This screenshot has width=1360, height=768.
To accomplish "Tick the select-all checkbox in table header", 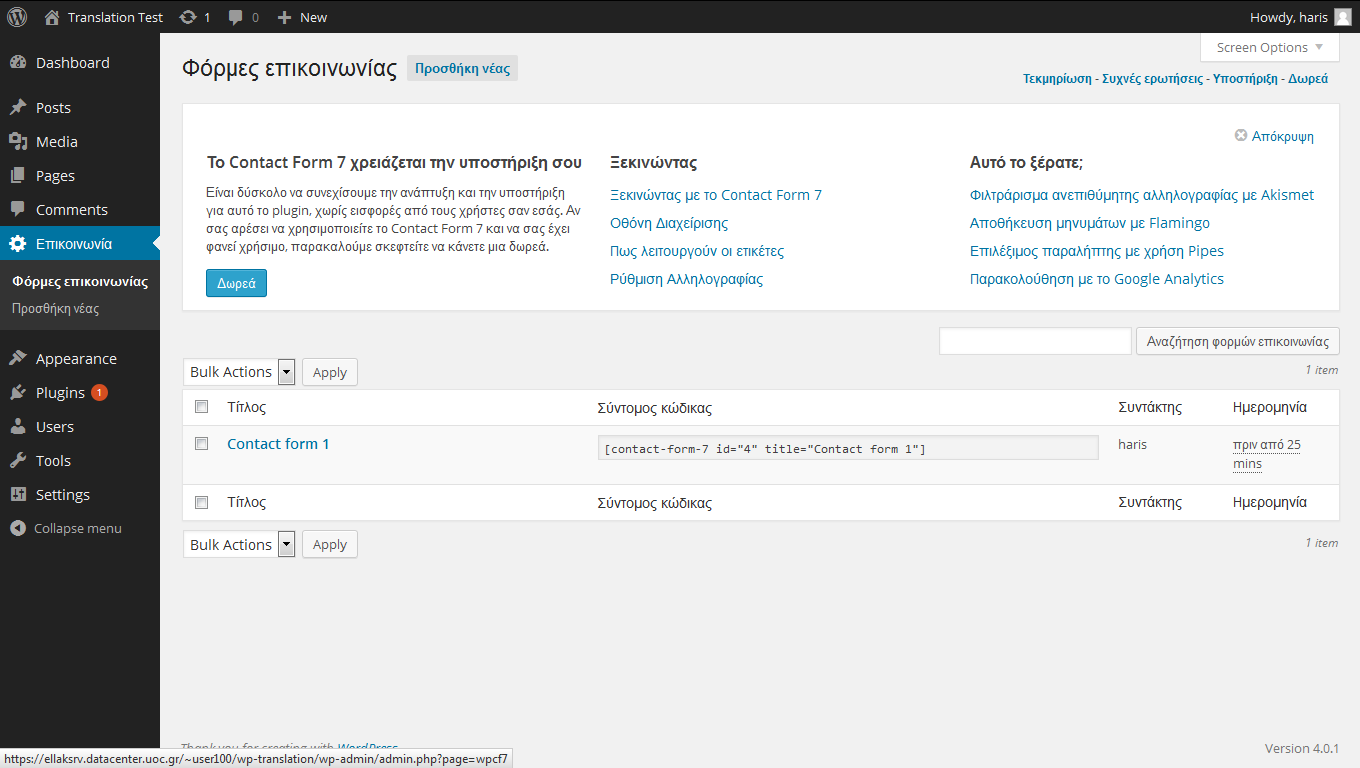I will point(201,406).
